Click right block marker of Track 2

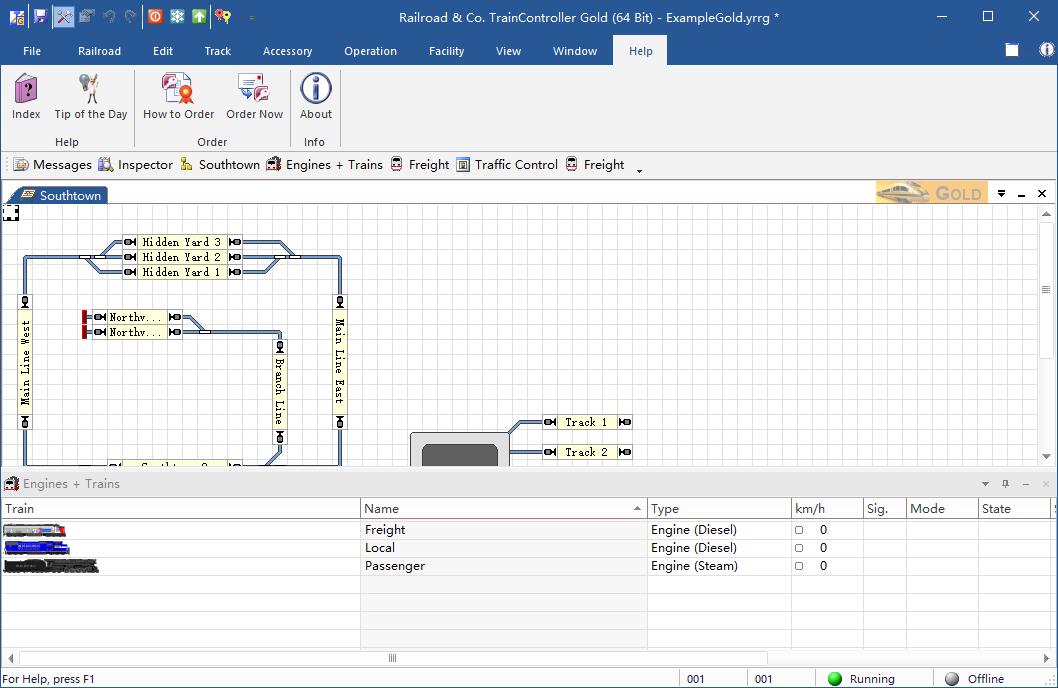click(x=625, y=452)
